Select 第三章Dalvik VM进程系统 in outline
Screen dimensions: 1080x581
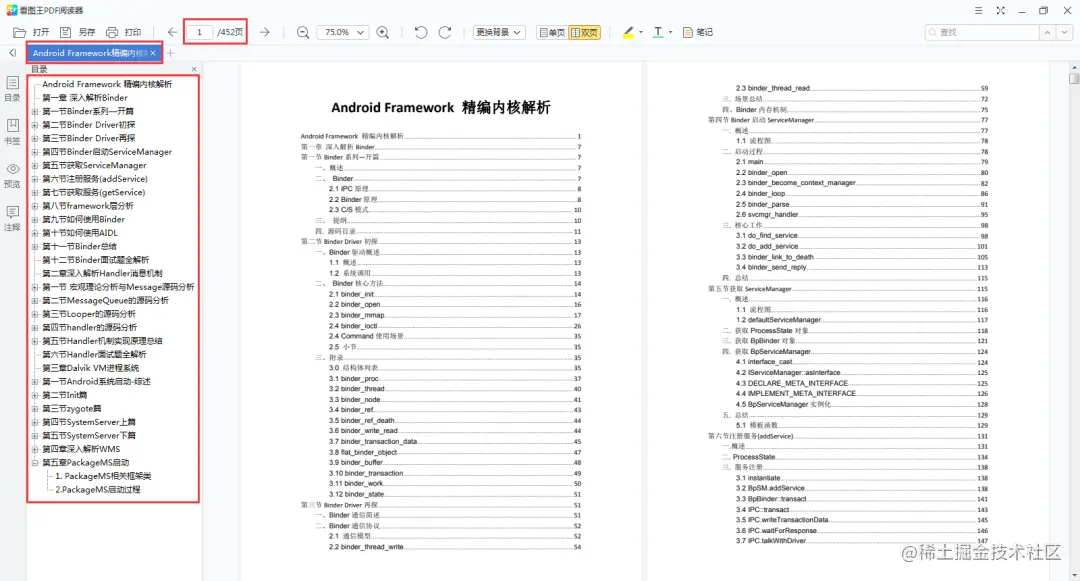point(91,368)
